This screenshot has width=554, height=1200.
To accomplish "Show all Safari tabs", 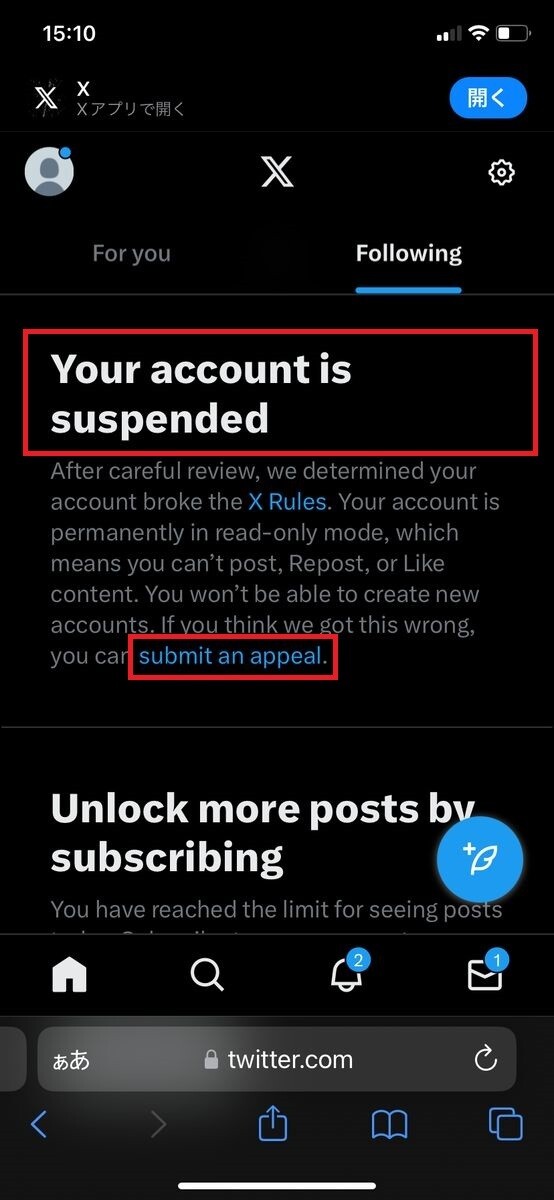I will click(x=505, y=1125).
